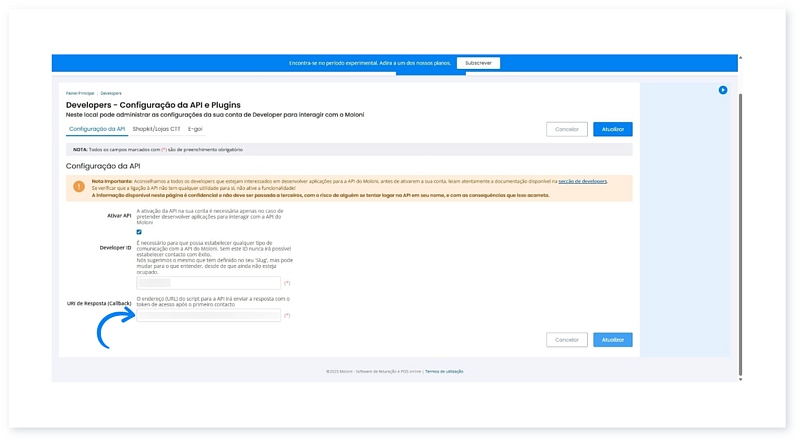Image resolution: width=800 pixels, height=442 pixels.
Task: Click the orange warning icon in notice
Action: 78,186
